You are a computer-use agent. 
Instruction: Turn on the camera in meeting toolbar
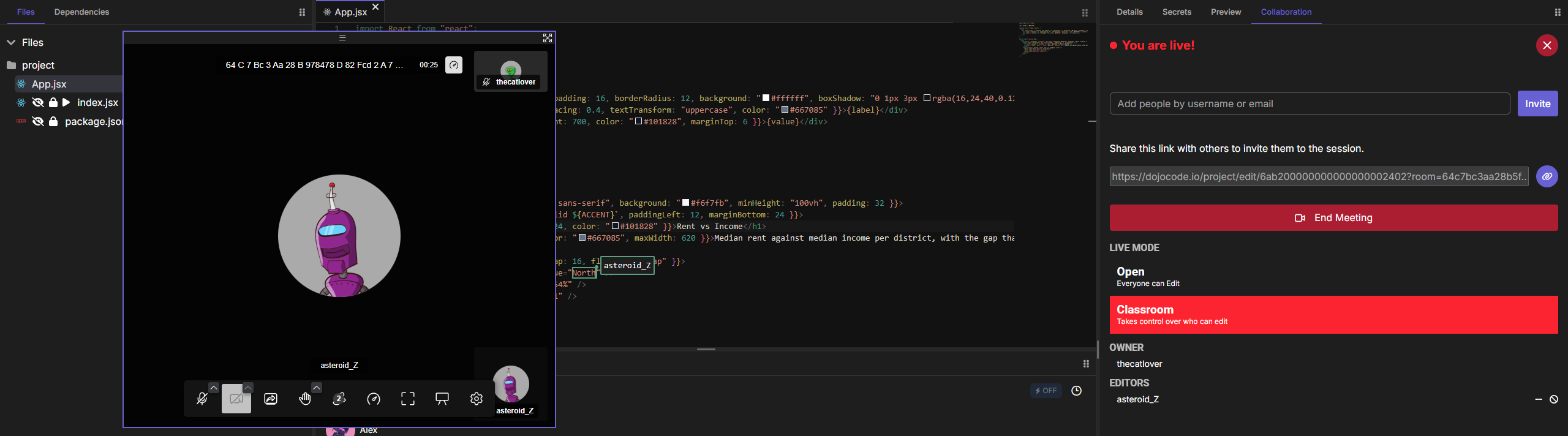point(237,398)
